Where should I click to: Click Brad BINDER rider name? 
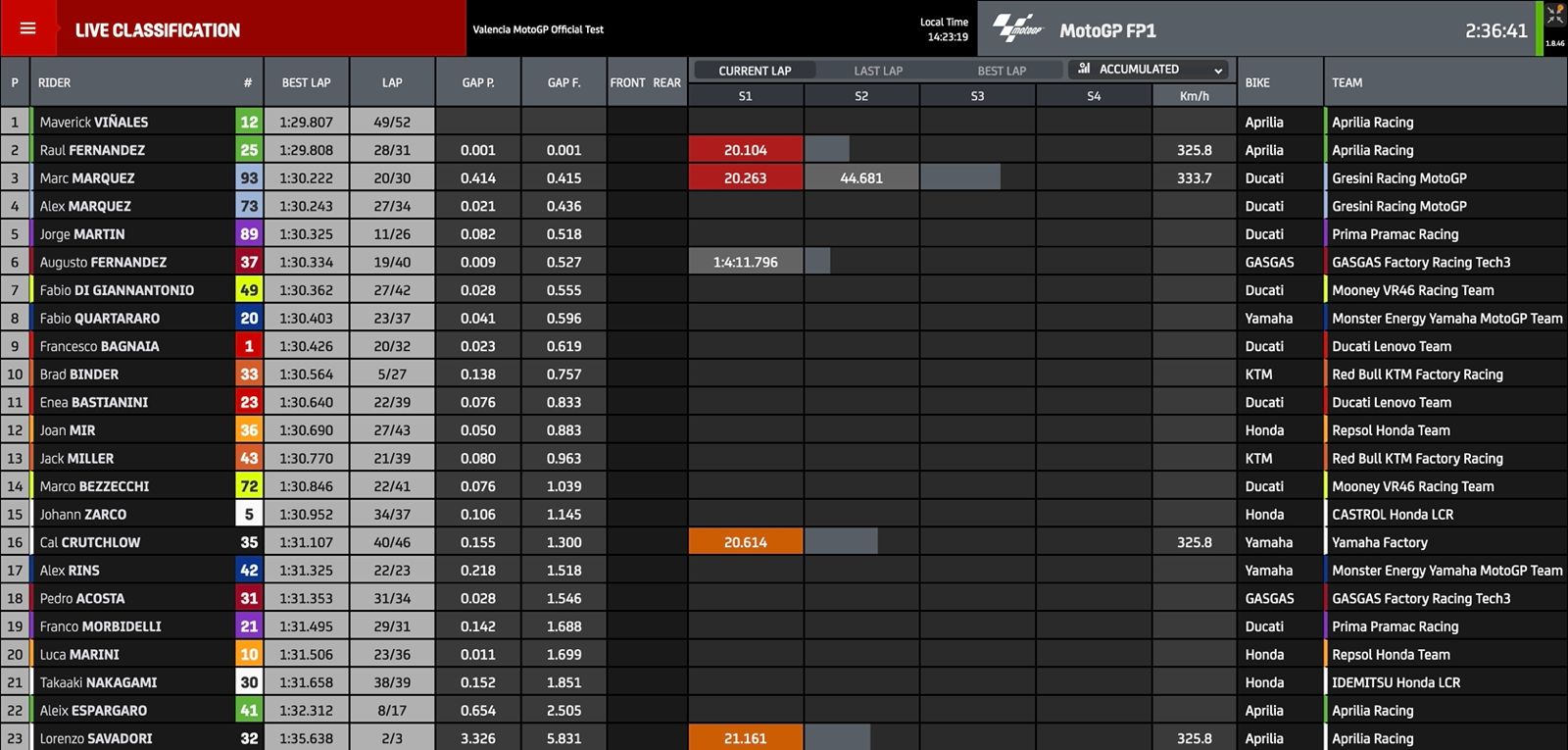tap(79, 375)
